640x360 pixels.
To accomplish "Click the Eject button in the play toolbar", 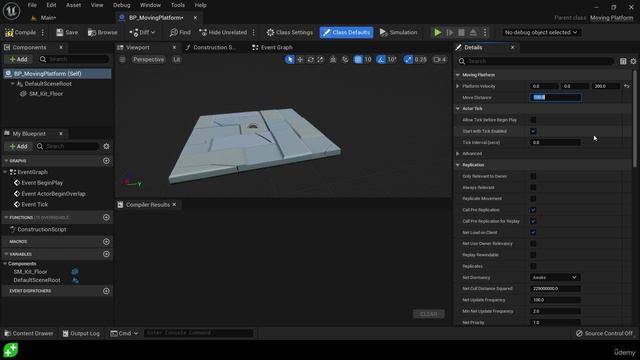I will point(473,32).
